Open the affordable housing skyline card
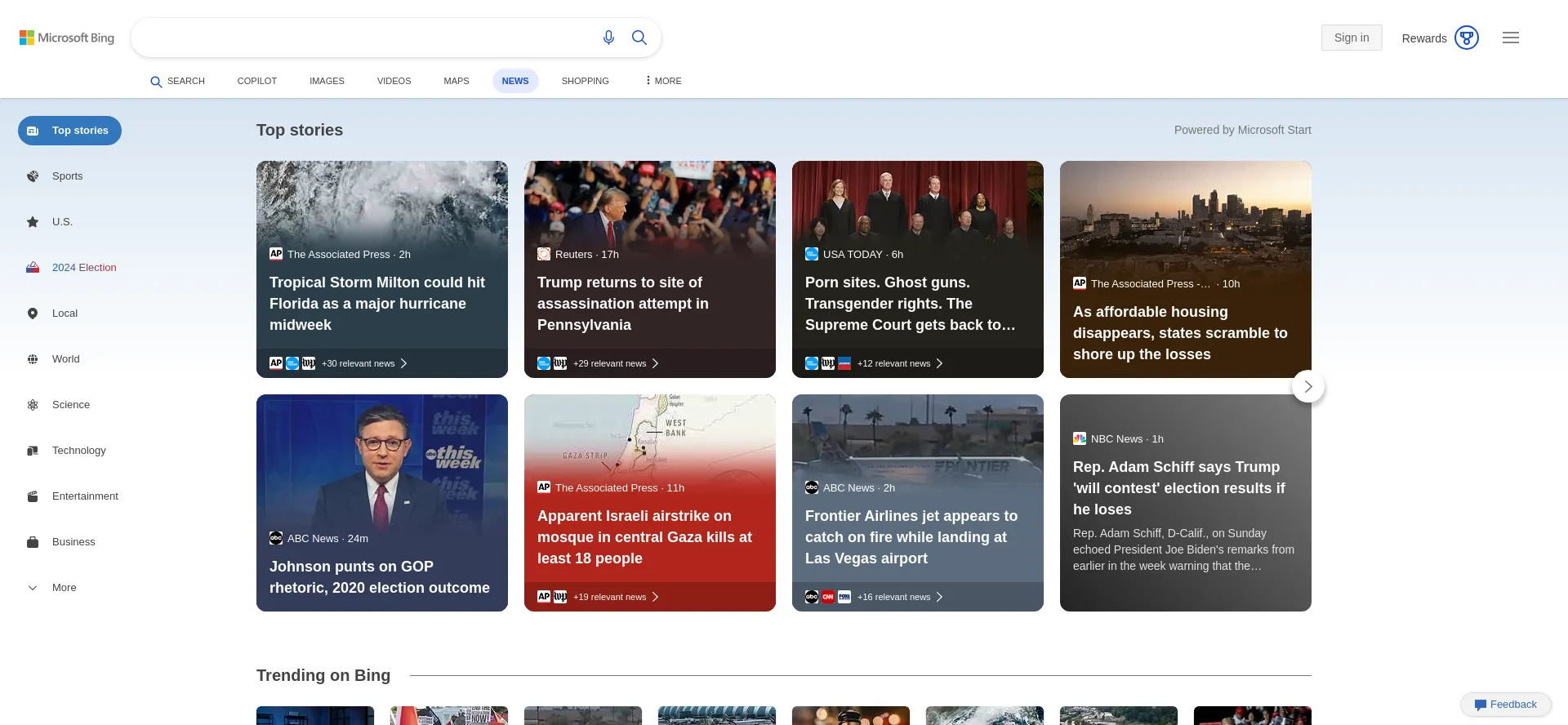Screen dimensions: 1568x725 click(x=1186, y=269)
